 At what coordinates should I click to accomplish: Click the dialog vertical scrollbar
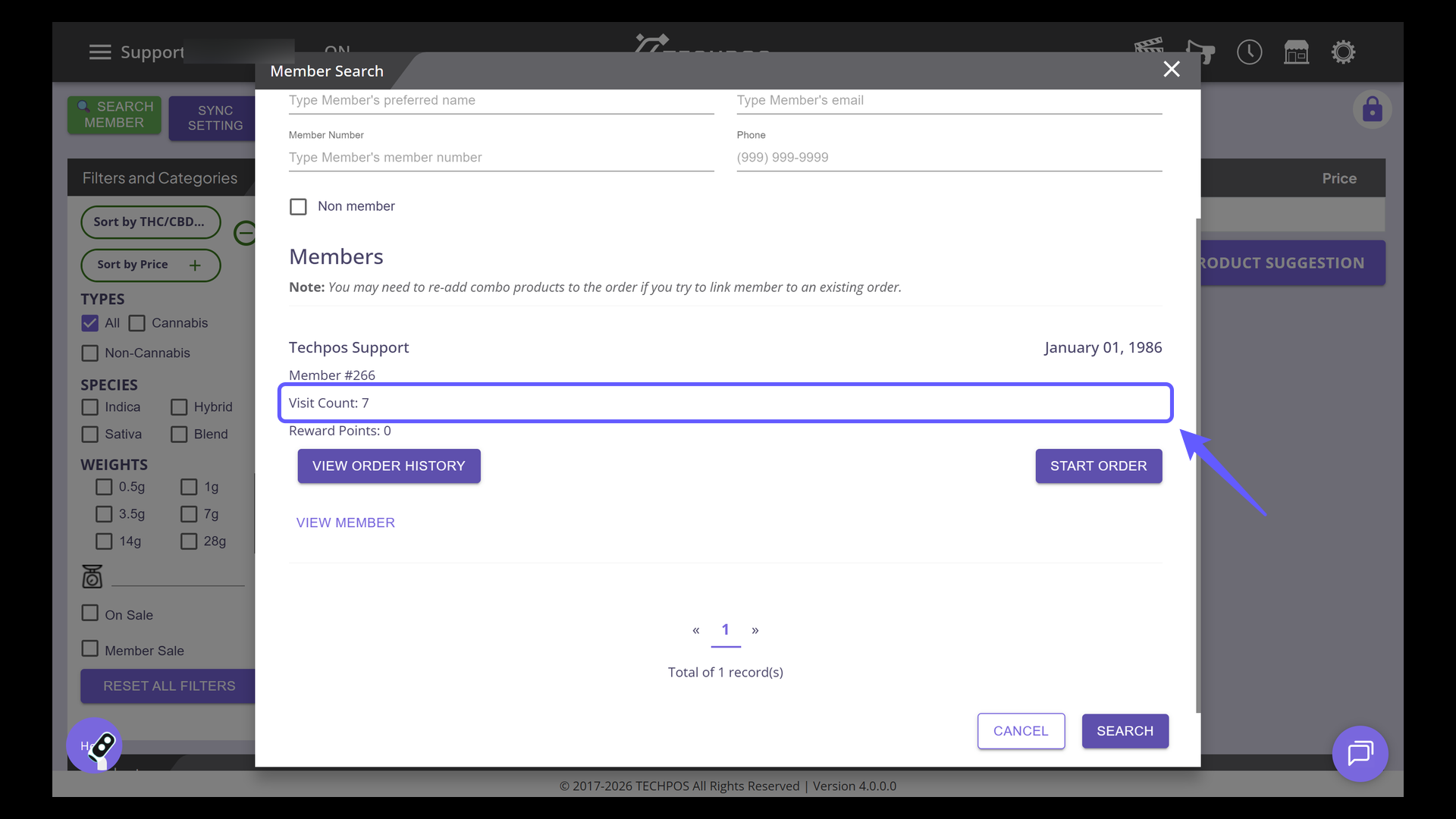(x=1198, y=466)
